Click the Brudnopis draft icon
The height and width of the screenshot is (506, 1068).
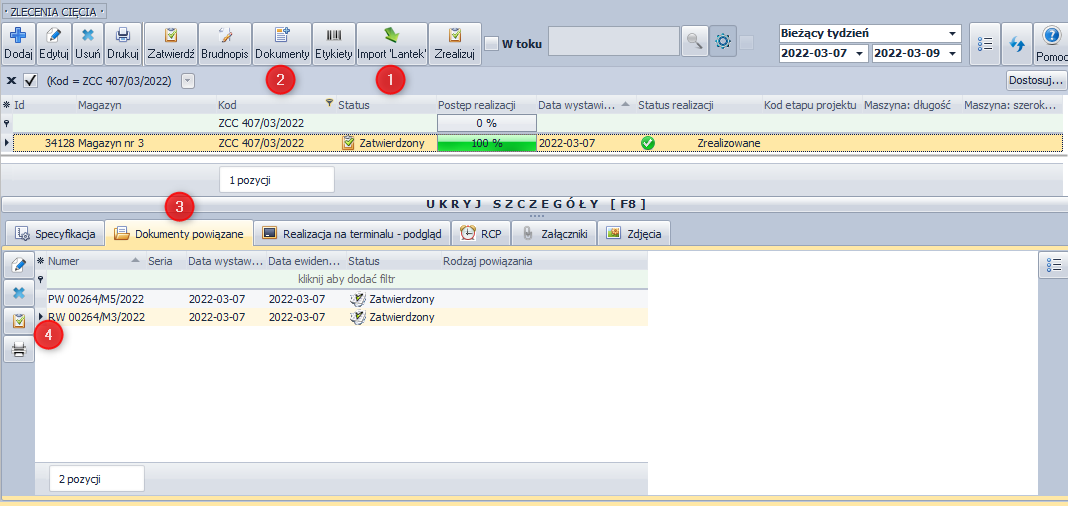[224, 36]
